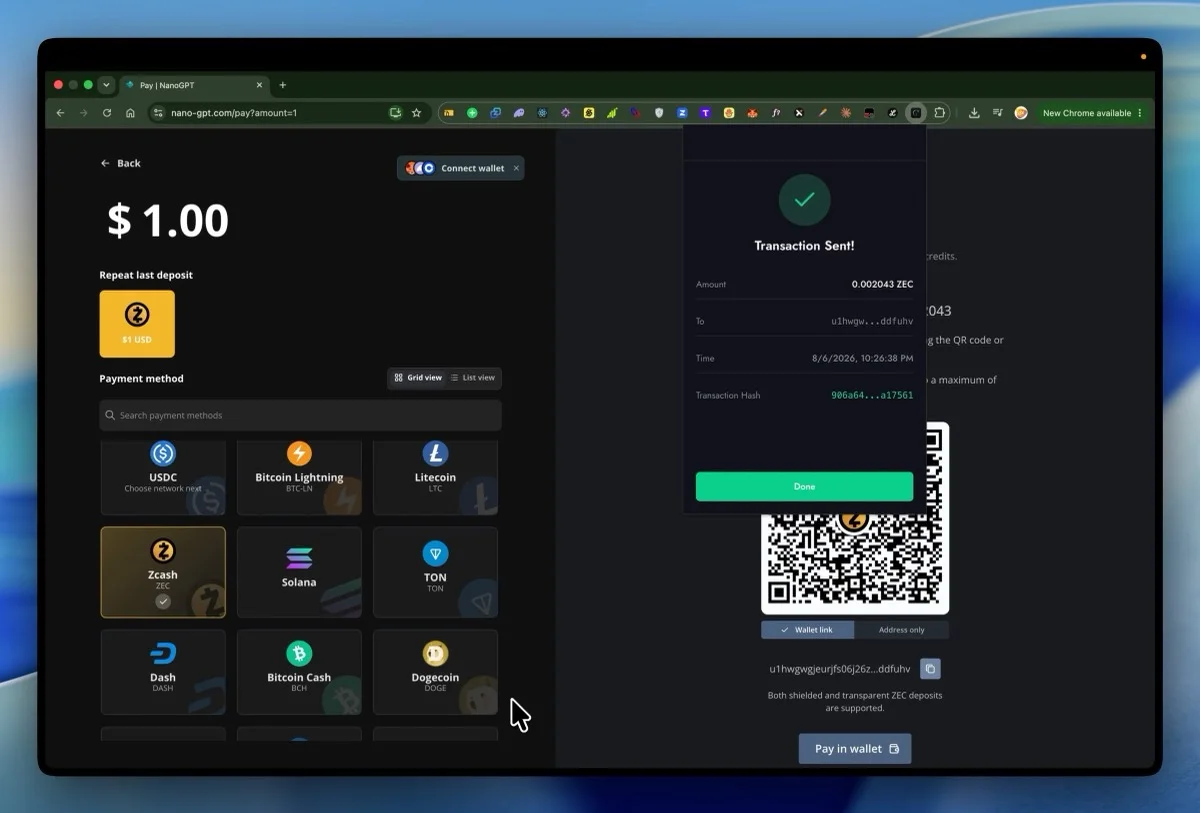
Task: Choose Bitcoin Cash payment method
Action: [x=299, y=671]
